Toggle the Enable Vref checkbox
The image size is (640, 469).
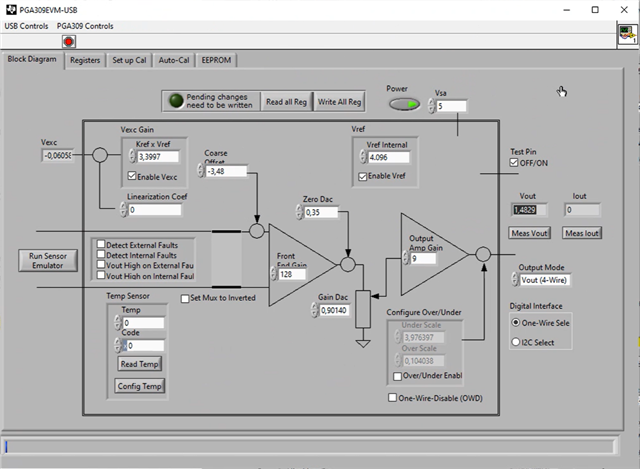pos(362,176)
